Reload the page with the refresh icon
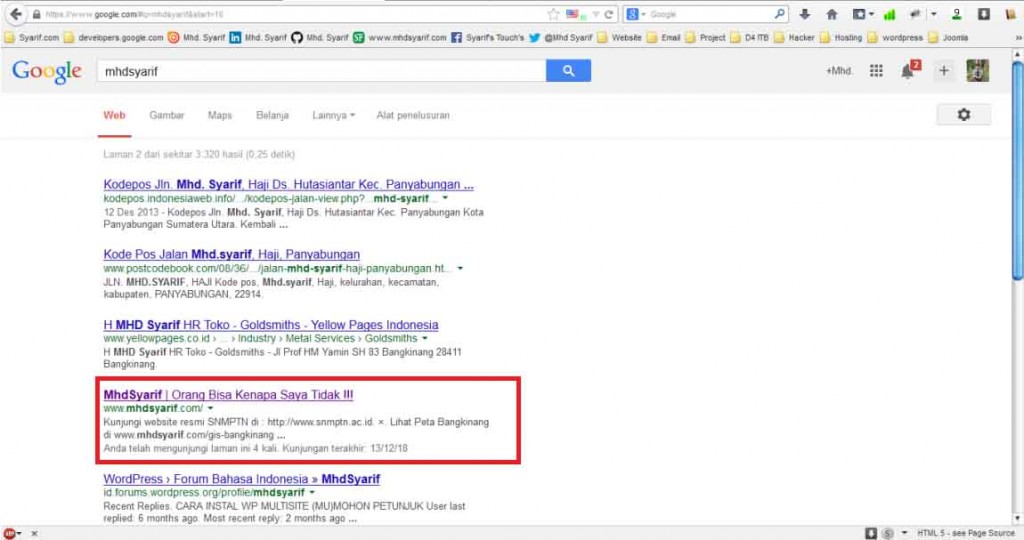This screenshot has width=1024, height=540. tap(609, 14)
